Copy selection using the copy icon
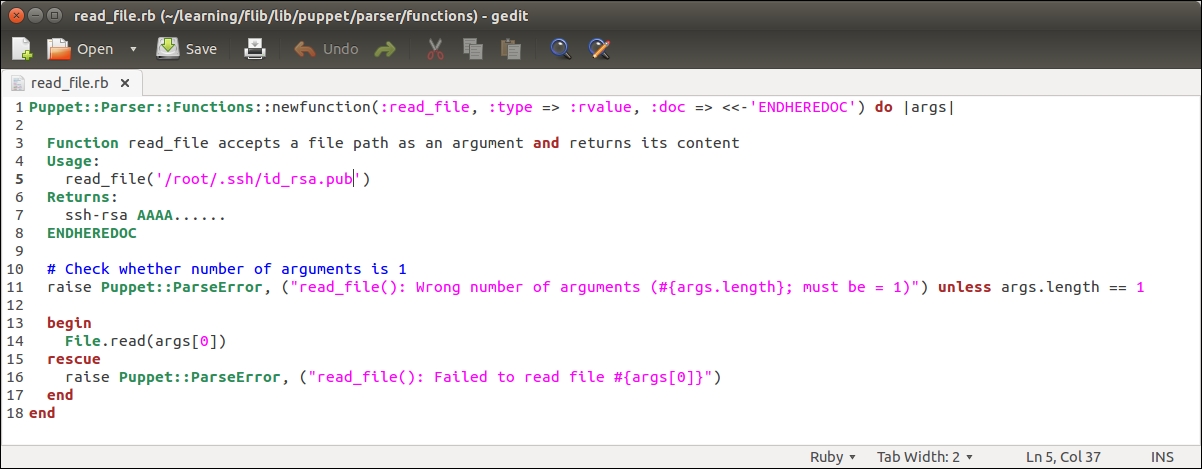 473,48
